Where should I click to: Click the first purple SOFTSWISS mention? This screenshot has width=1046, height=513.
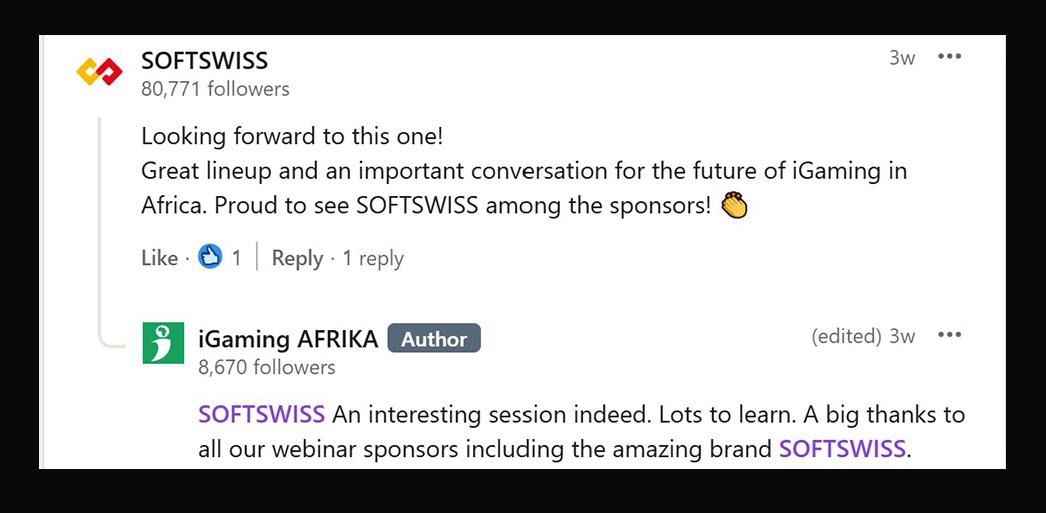tap(261, 414)
